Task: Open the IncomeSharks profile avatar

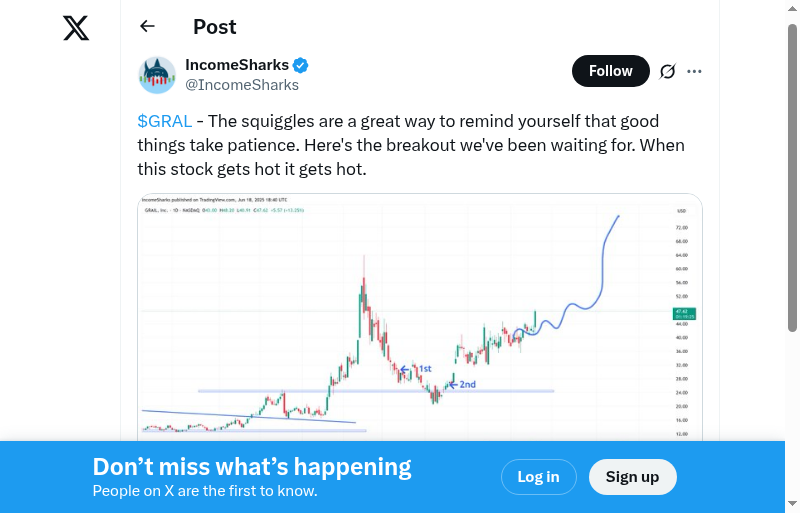Action: click(x=157, y=75)
